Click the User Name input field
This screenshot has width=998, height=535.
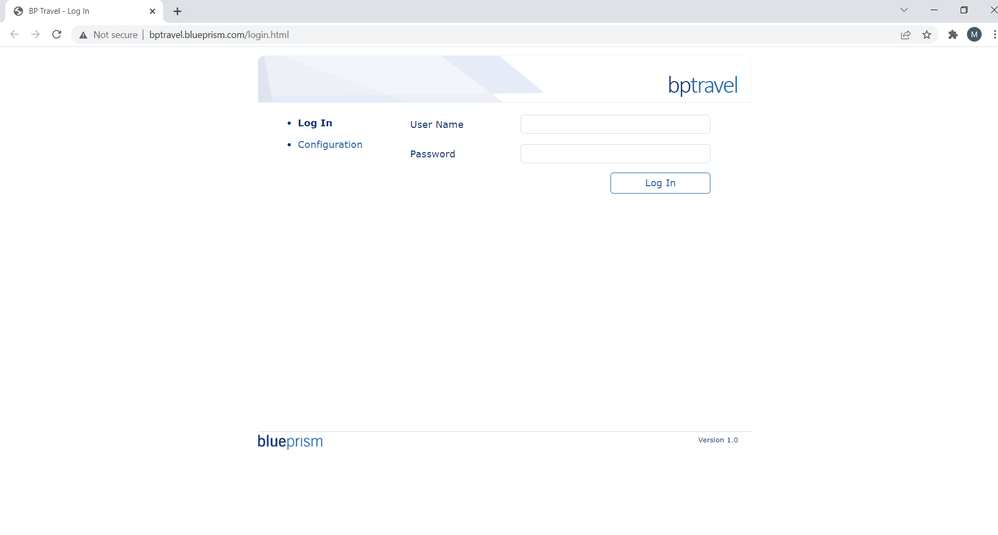[x=615, y=124]
